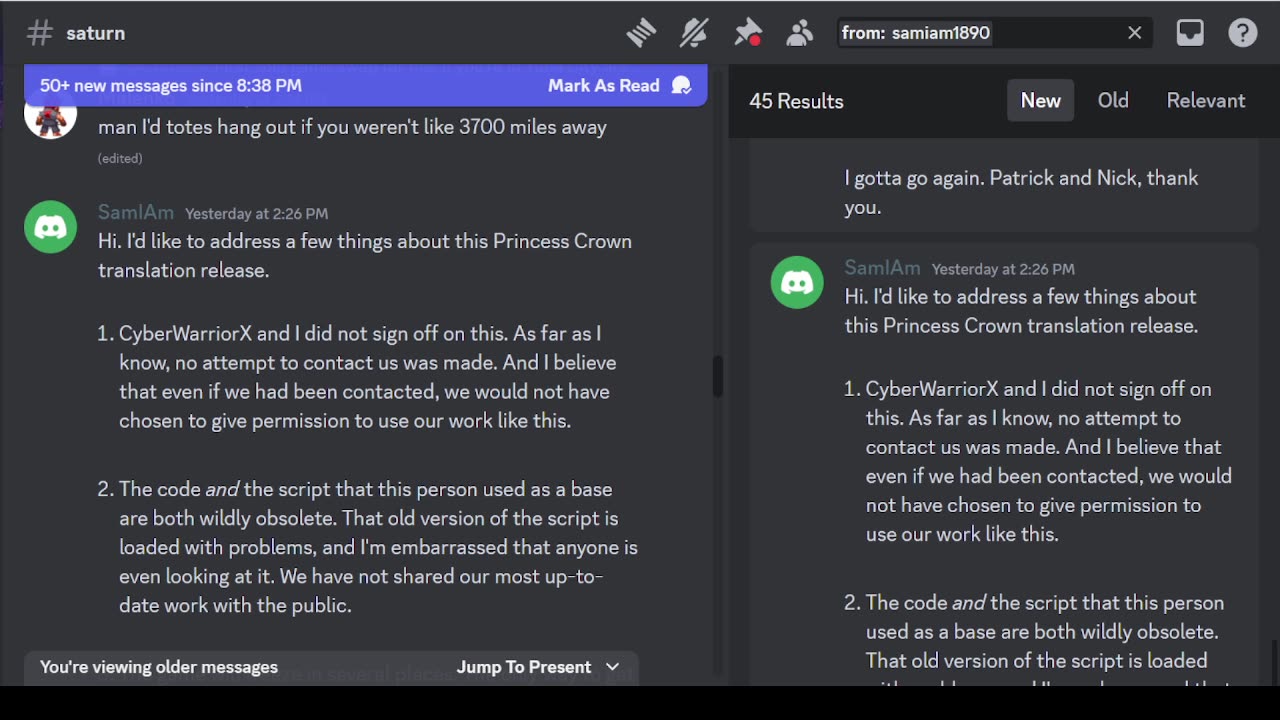Click Mark As Read button
This screenshot has width=1280, height=720.
(x=618, y=86)
